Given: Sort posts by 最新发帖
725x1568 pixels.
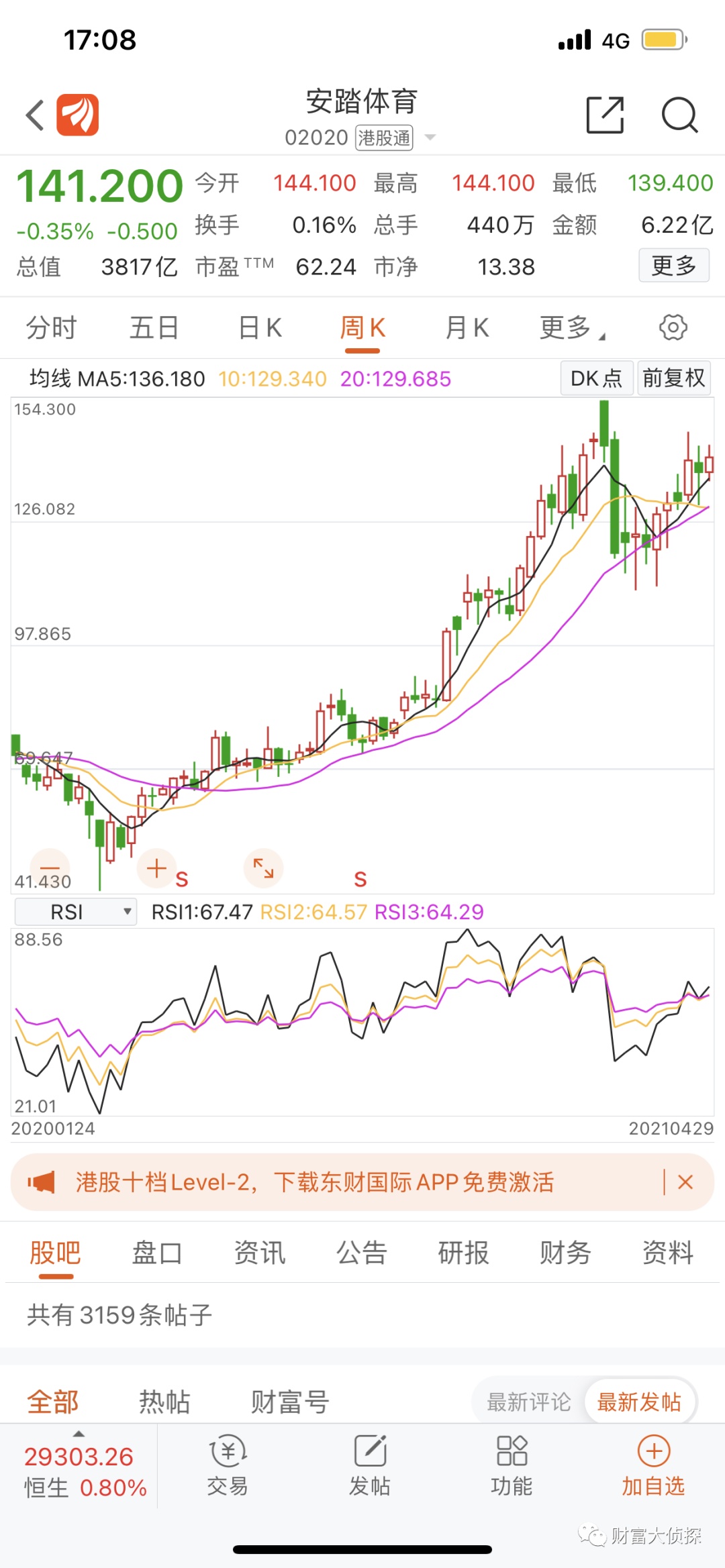Looking at the screenshot, I should pyautogui.click(x=639, y=1402).
